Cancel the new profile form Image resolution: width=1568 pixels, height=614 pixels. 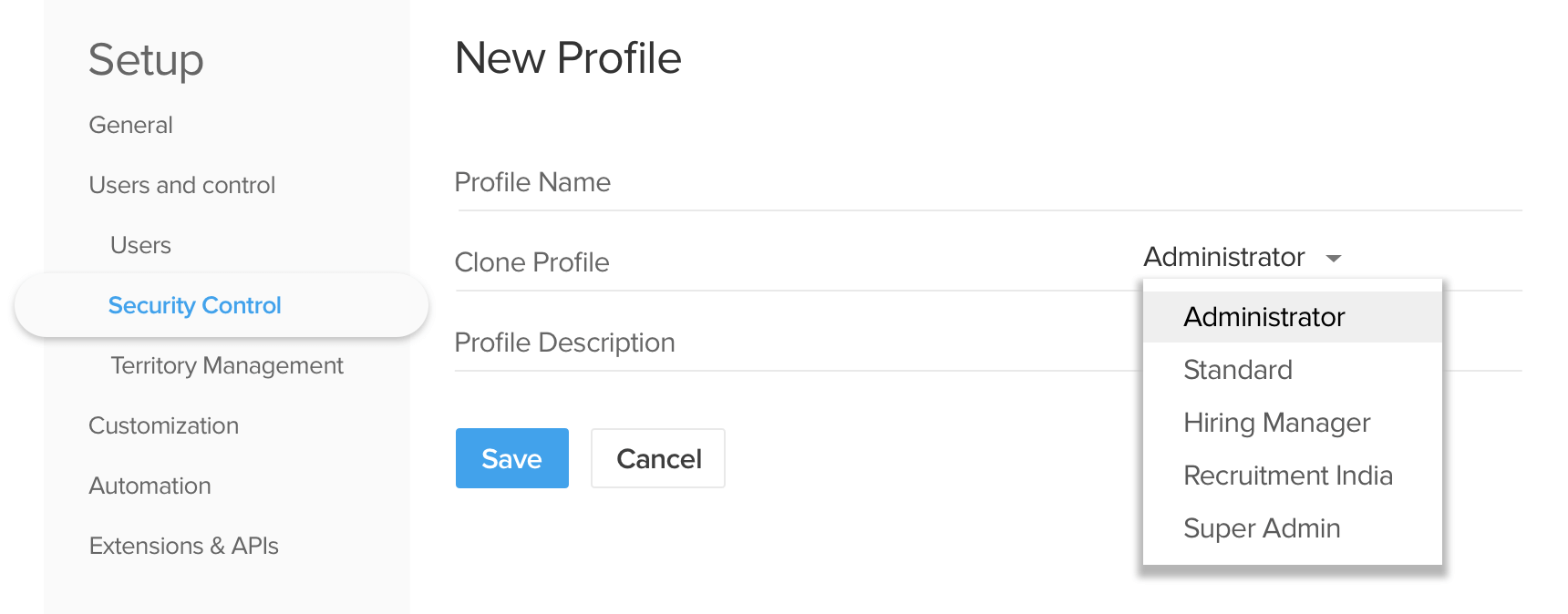tap(658, 458)
